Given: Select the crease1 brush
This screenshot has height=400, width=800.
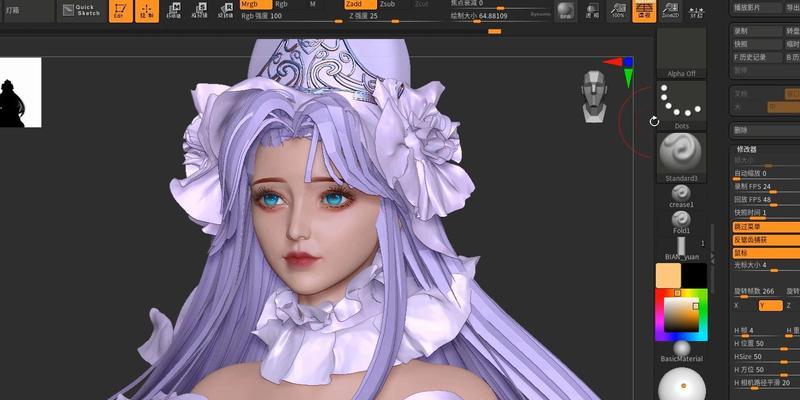Looking at the screenshot, I should coord(681,196).
